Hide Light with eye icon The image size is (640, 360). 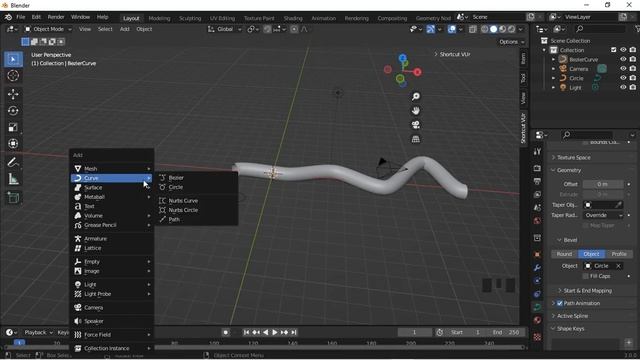pos(623,87)
